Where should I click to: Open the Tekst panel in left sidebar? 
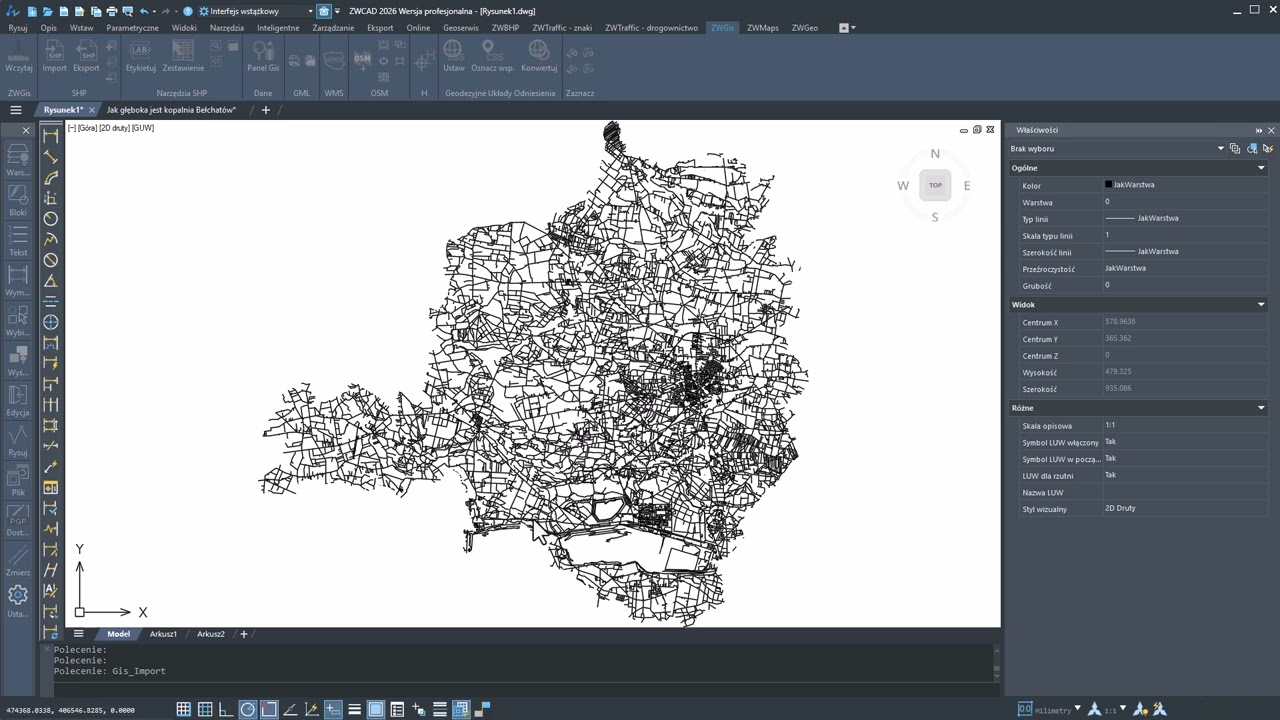pos(18,240)
